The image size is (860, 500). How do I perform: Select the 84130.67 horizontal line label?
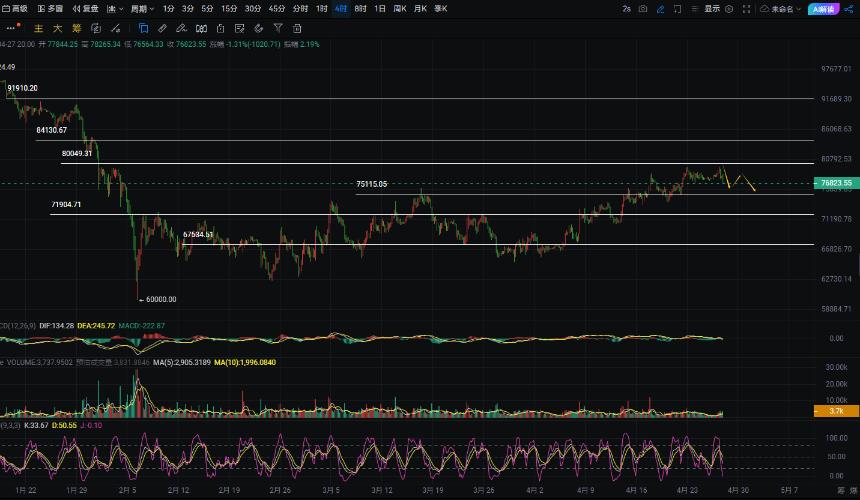point(52,130)
